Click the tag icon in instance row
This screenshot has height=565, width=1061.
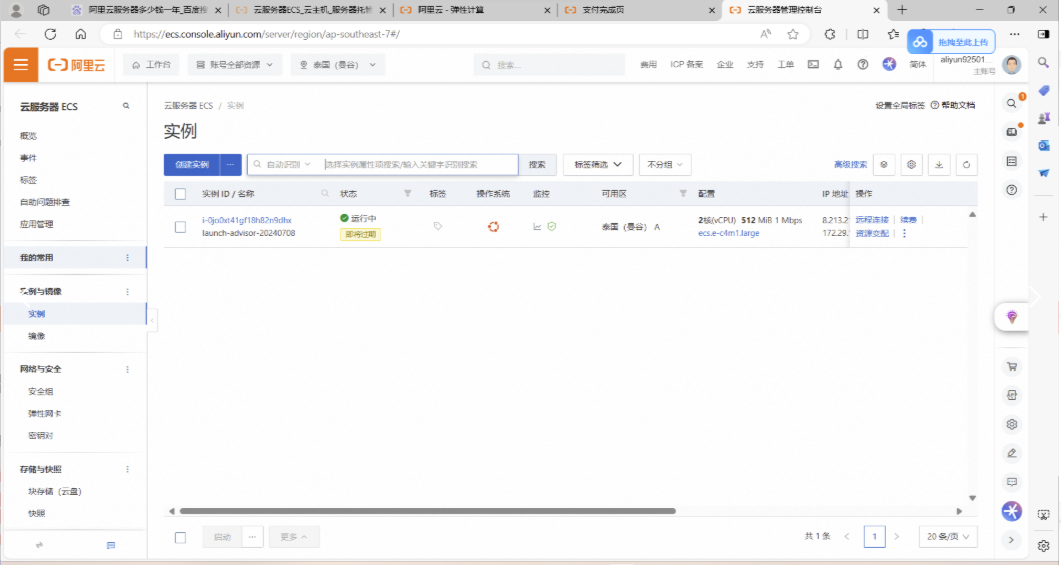(437, 227)
